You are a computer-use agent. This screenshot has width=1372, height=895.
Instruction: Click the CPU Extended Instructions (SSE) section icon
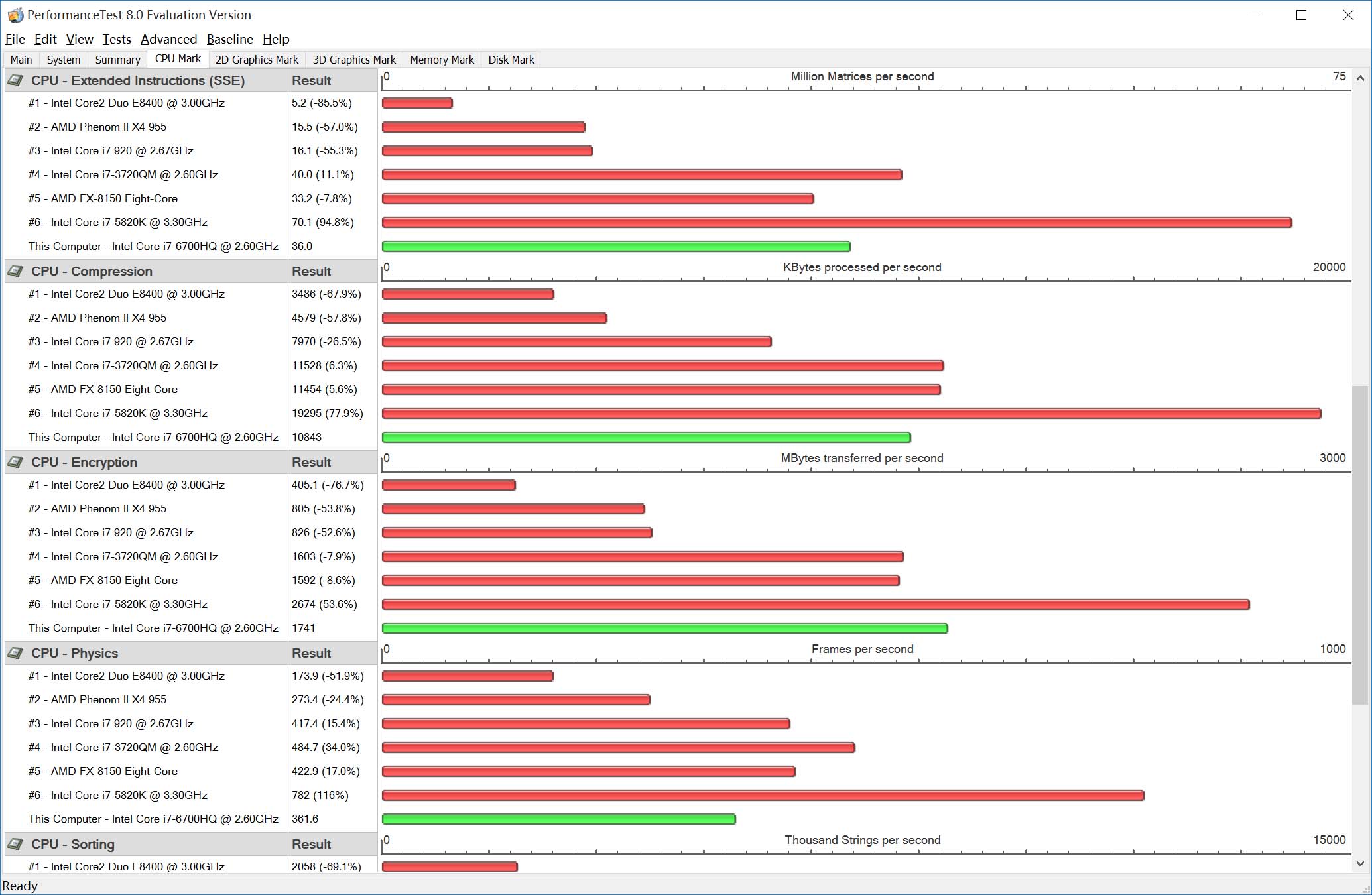pyautogui.click(x=15, y=81)
